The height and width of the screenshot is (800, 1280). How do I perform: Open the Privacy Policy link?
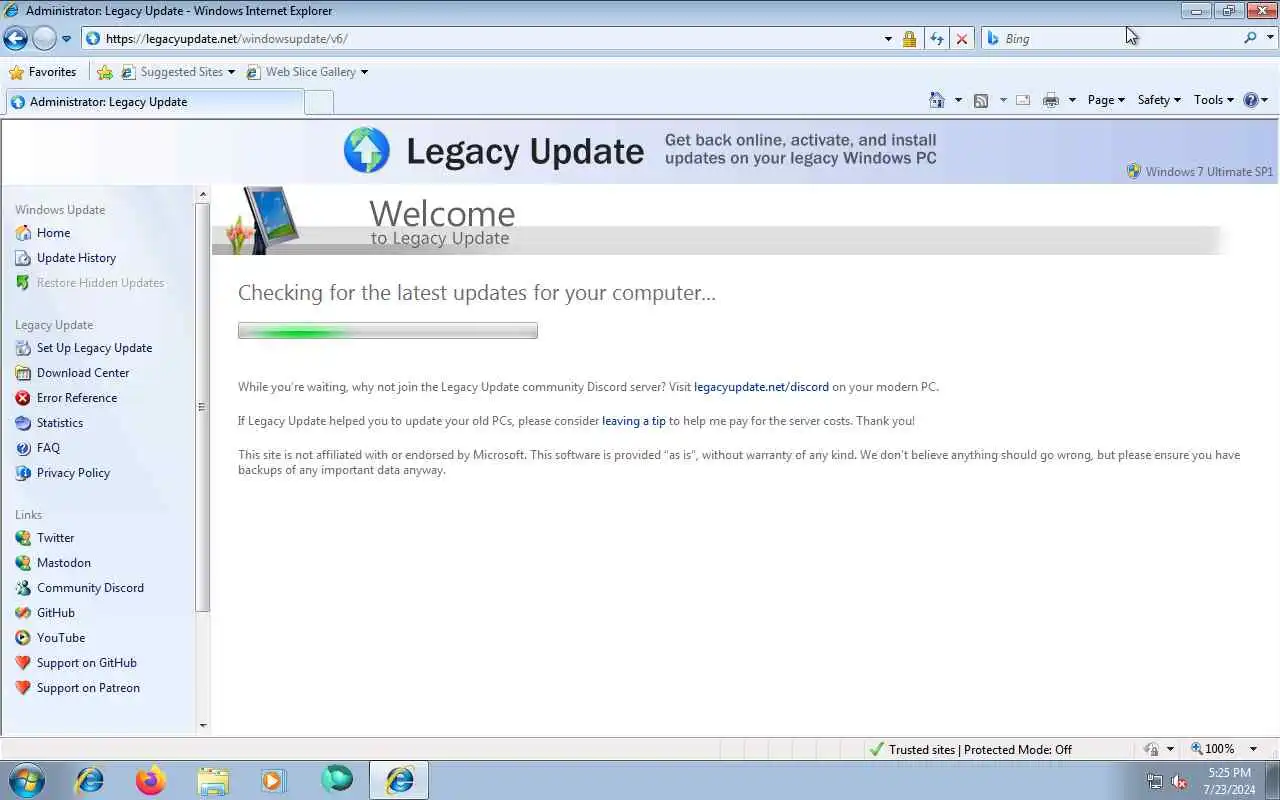tap(73, 473)
